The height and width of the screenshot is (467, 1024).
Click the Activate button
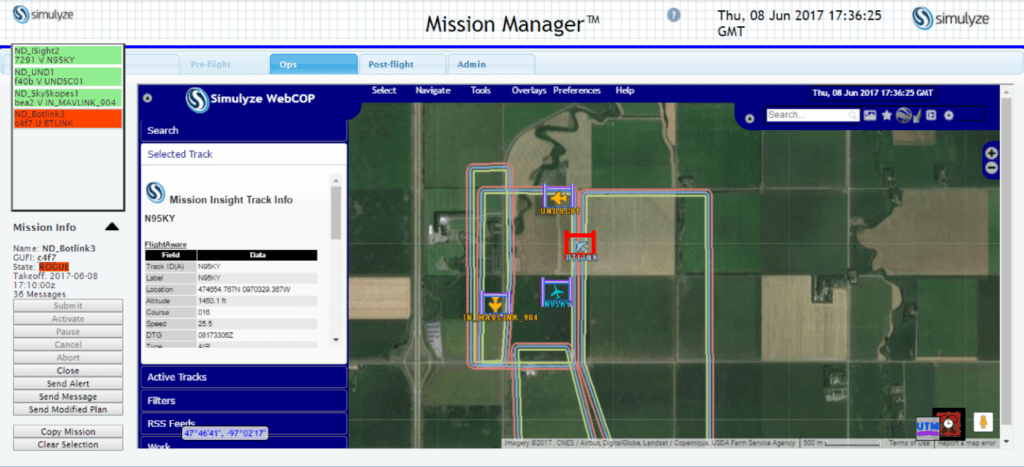tap(68, 319)
